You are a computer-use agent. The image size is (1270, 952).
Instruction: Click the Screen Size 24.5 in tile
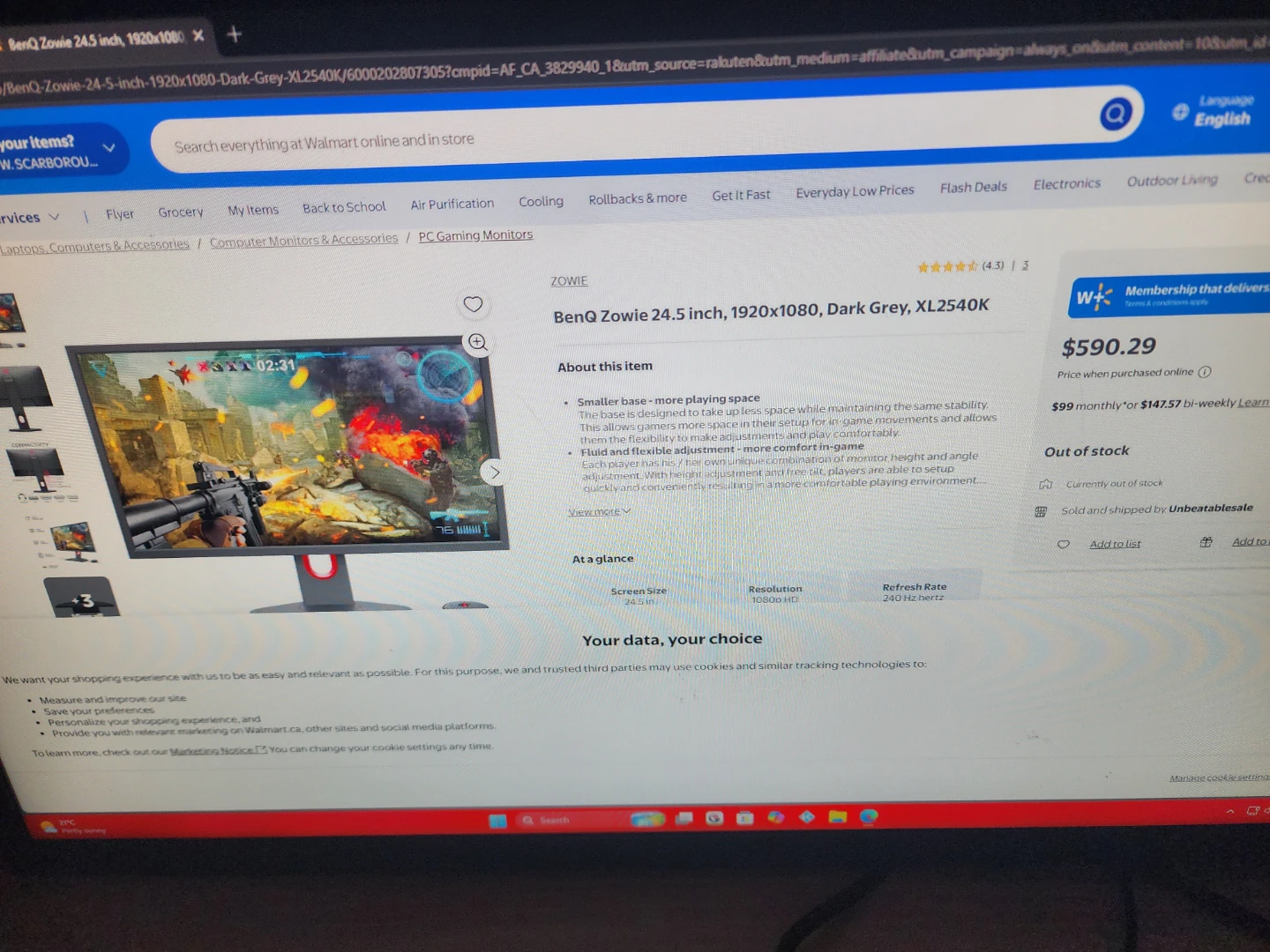639,596
